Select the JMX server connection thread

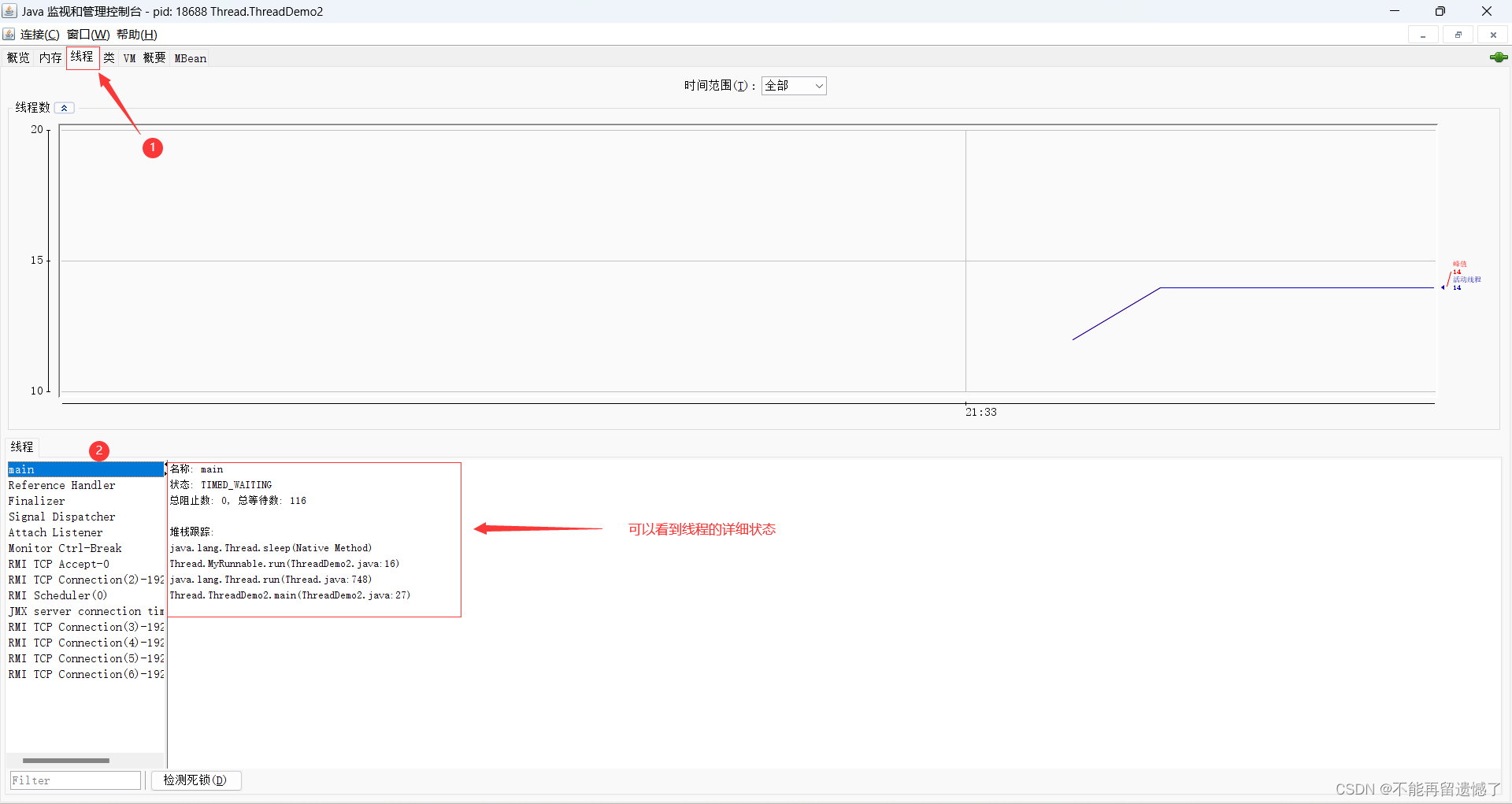tap(85, 612)
